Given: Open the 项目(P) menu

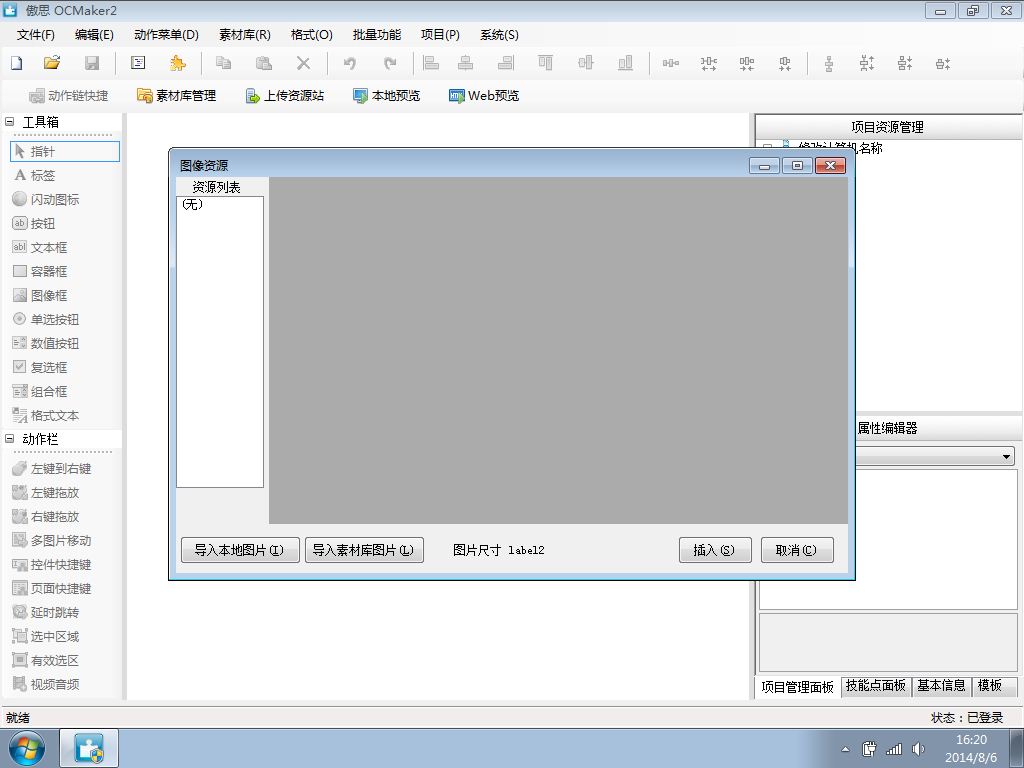Looking at the screenshot, I should pyautogui.click(x=440, y=35).
